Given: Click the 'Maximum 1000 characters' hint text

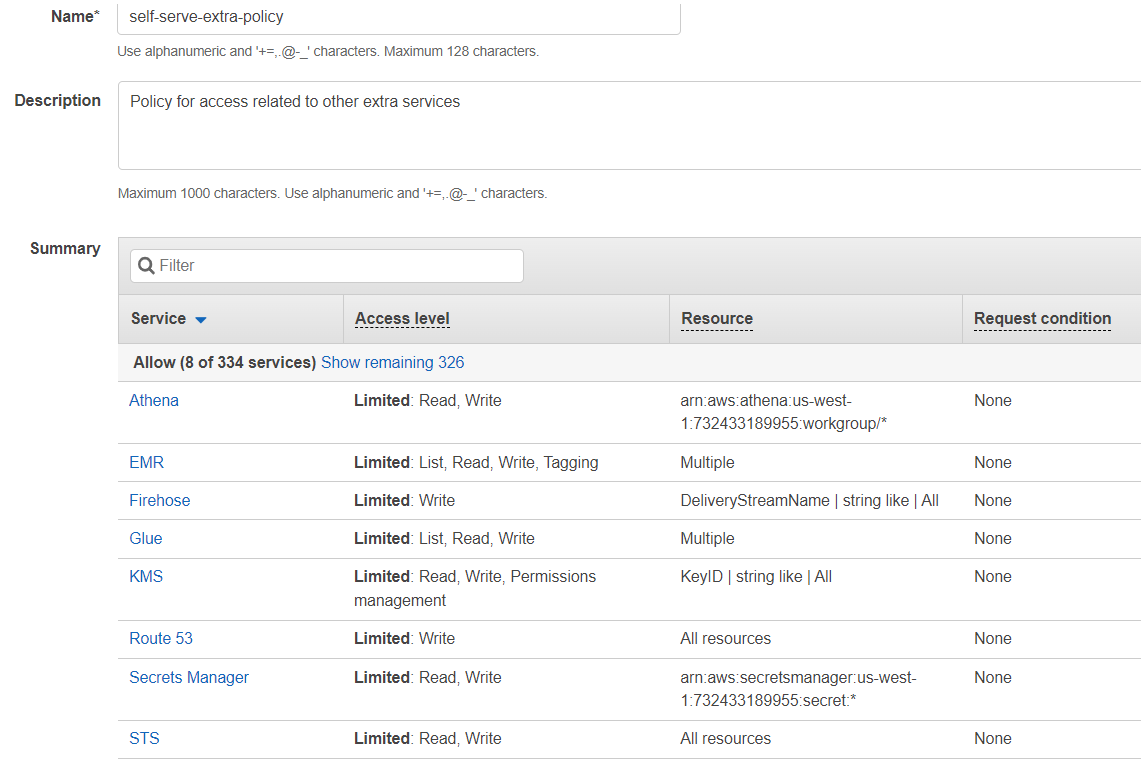Looking at the screenshot, I should tap(333, 194).
